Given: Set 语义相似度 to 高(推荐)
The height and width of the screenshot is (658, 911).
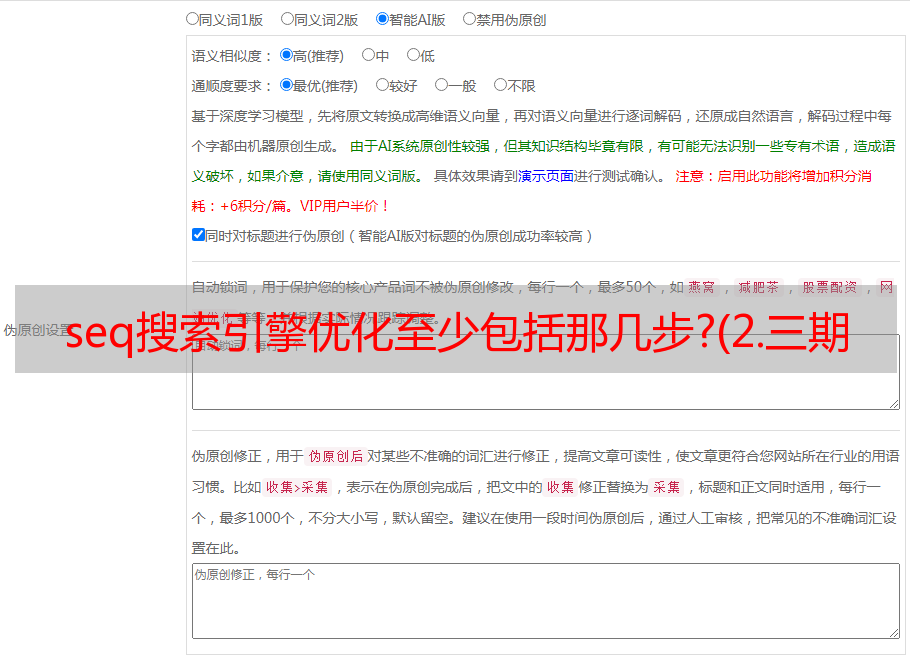Looking at the screenshot, I should (286, 55).
